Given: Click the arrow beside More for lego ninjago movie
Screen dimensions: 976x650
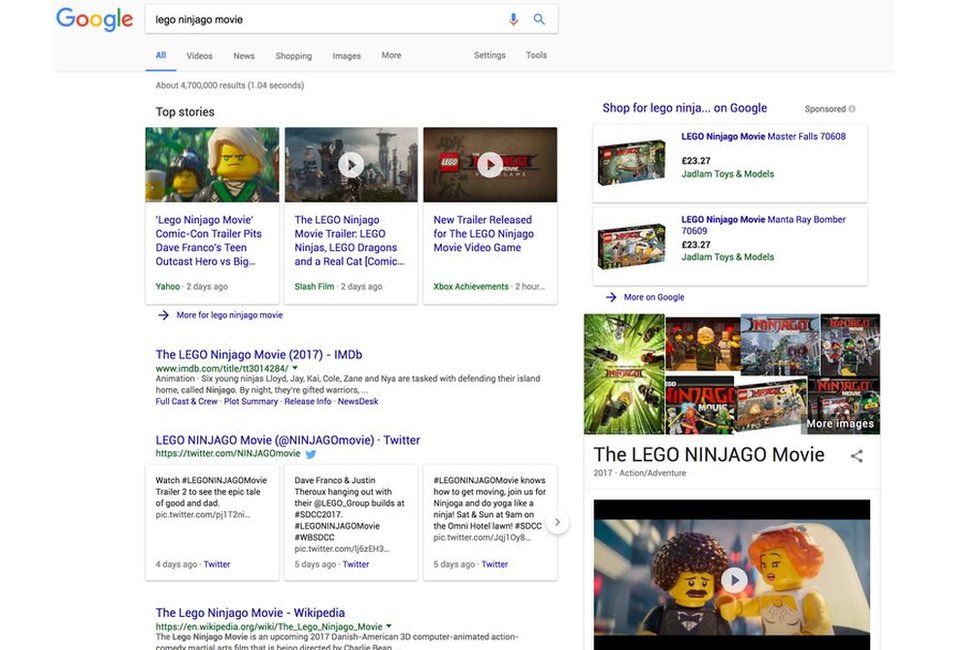Looking at the screenshot, I should (163, 314).
